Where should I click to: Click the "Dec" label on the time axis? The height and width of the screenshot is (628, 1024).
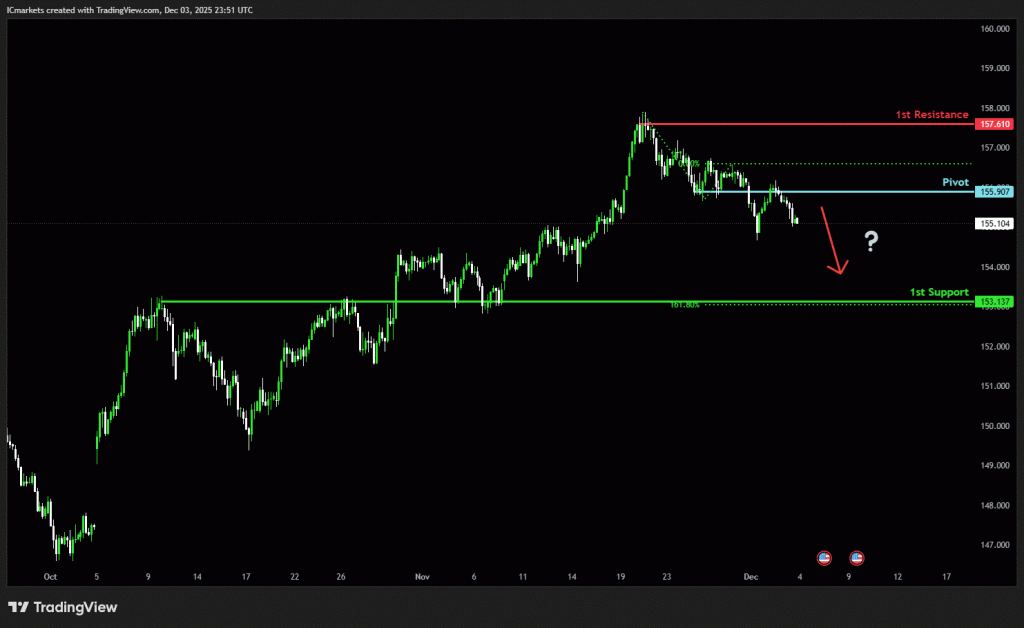tap(750, 577)
